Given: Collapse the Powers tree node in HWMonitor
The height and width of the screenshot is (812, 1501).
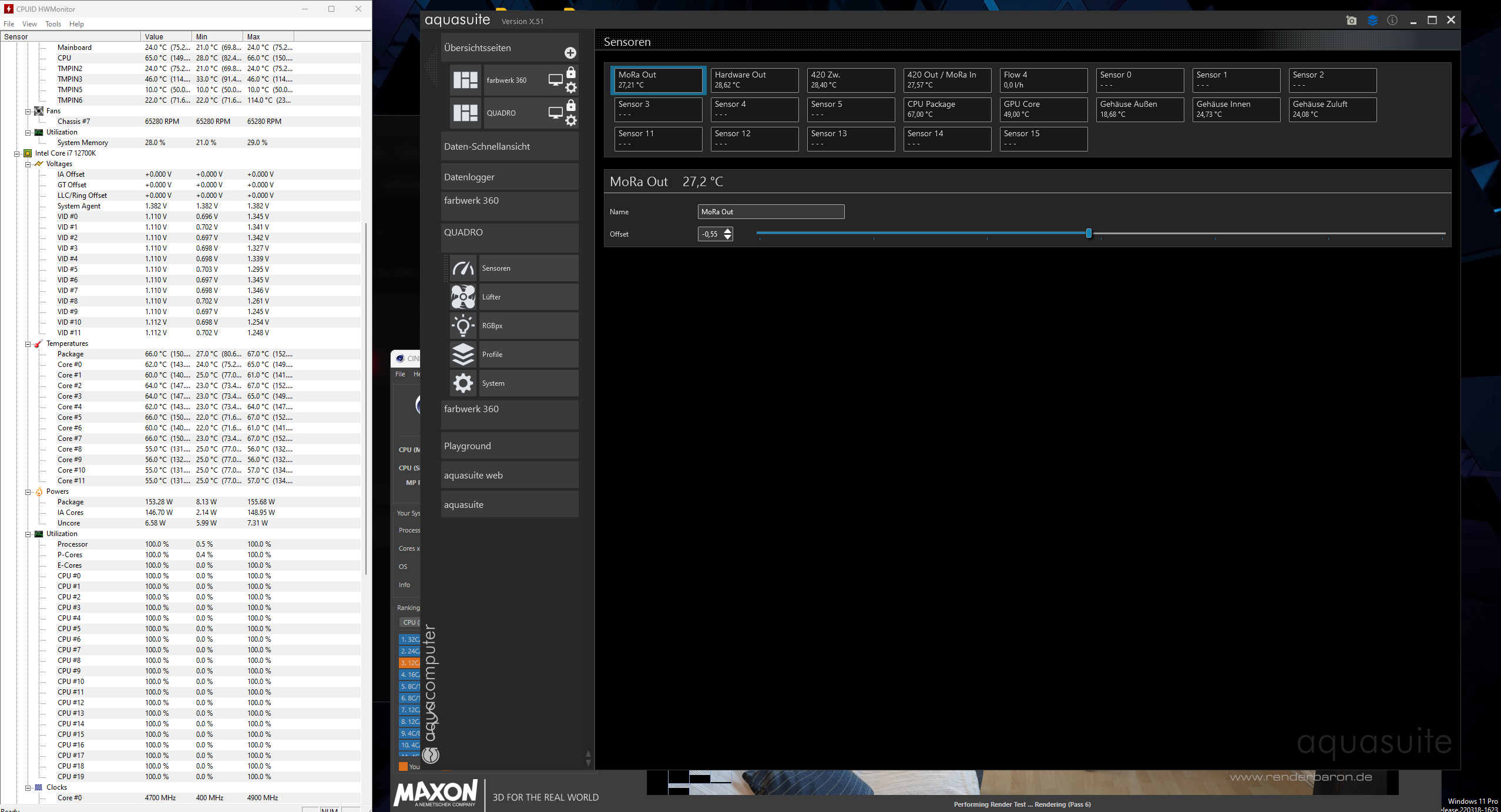Looking at the screenshot, I should (28, 492).
